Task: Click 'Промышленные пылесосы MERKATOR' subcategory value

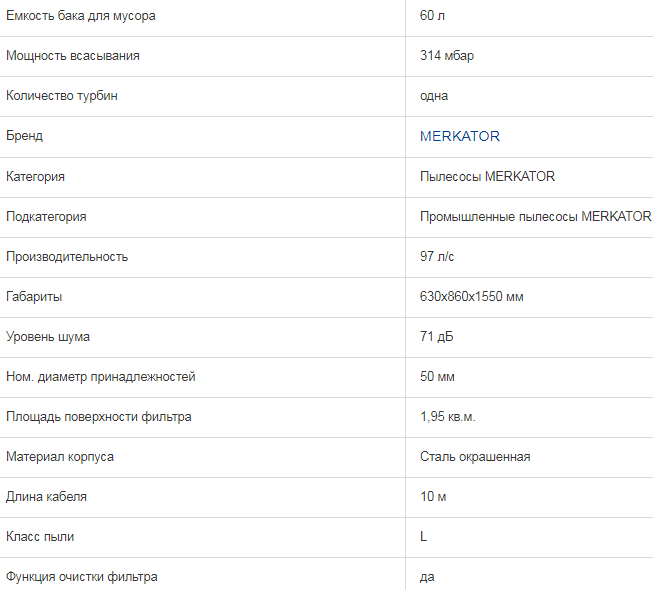Action: [x=535, y=216]
